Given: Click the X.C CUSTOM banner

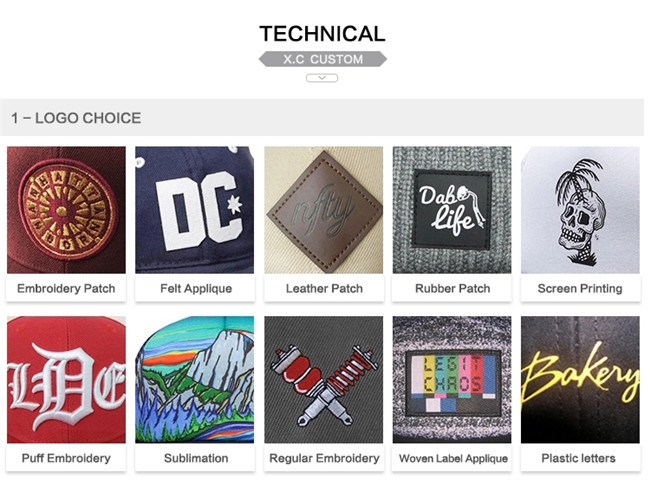Looking at the screenshot, I should click(323, 59).
